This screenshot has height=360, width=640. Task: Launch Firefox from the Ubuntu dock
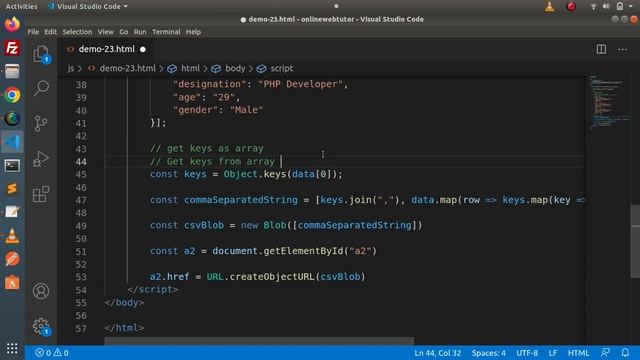click(x=12, y=24)
